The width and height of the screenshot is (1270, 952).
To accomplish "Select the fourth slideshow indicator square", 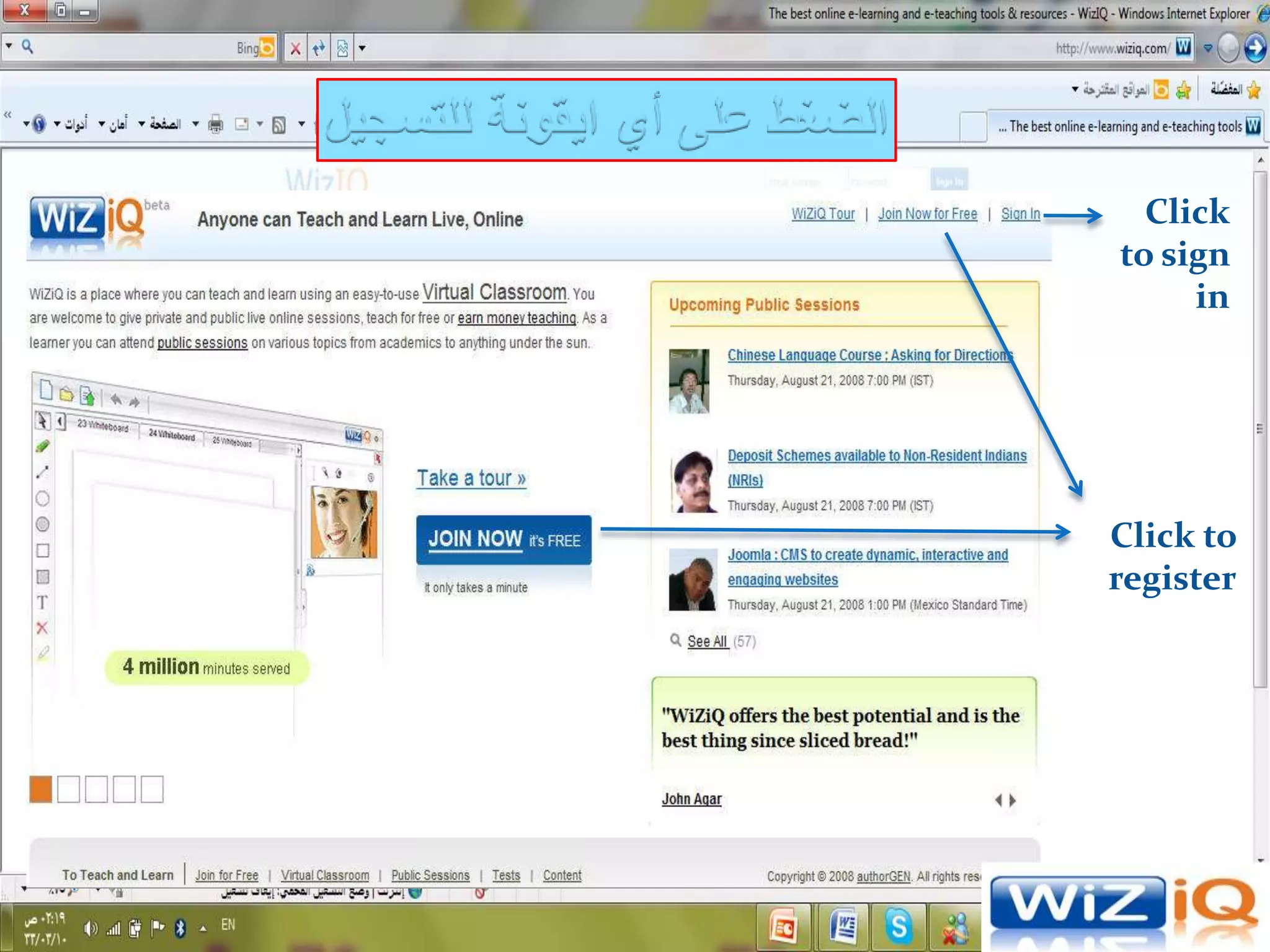I will coord(124,789).
